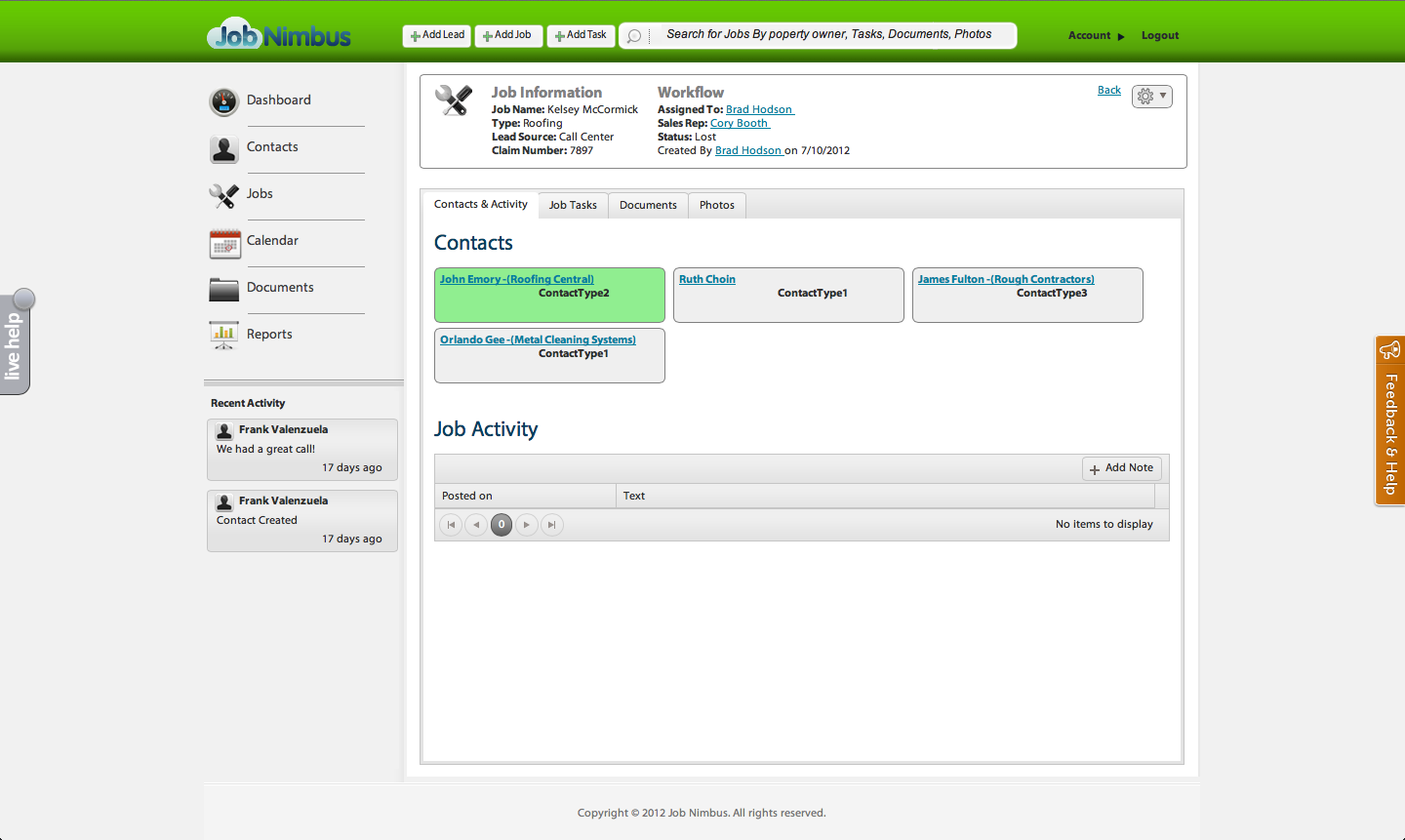Click the Add Note button
Viewport: 1405px width, 840px height.
click(1122, 468)
